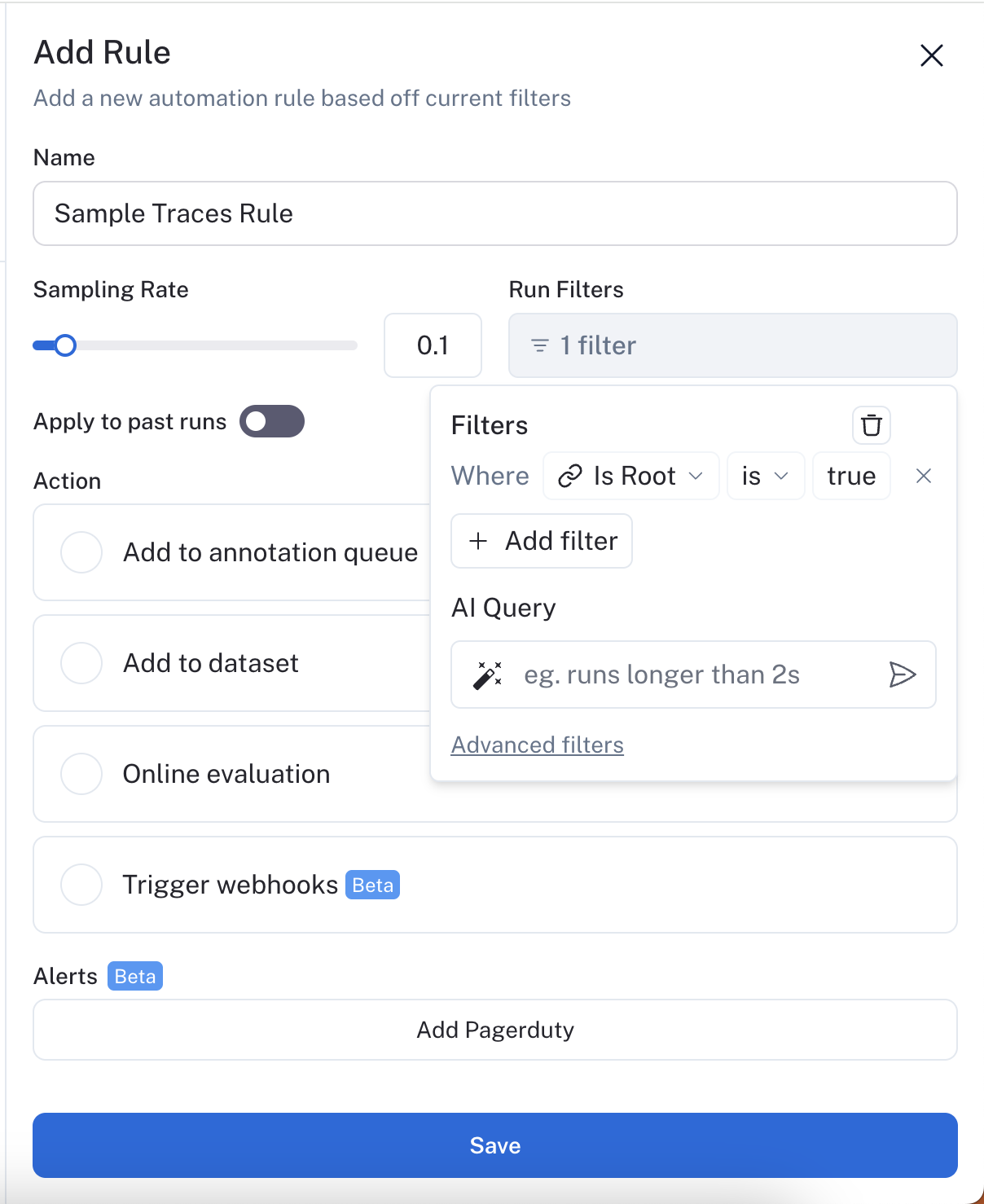Screen dimensions: 984x1204
Task: Select Add to annotation queue option
Action: (81, 552)
